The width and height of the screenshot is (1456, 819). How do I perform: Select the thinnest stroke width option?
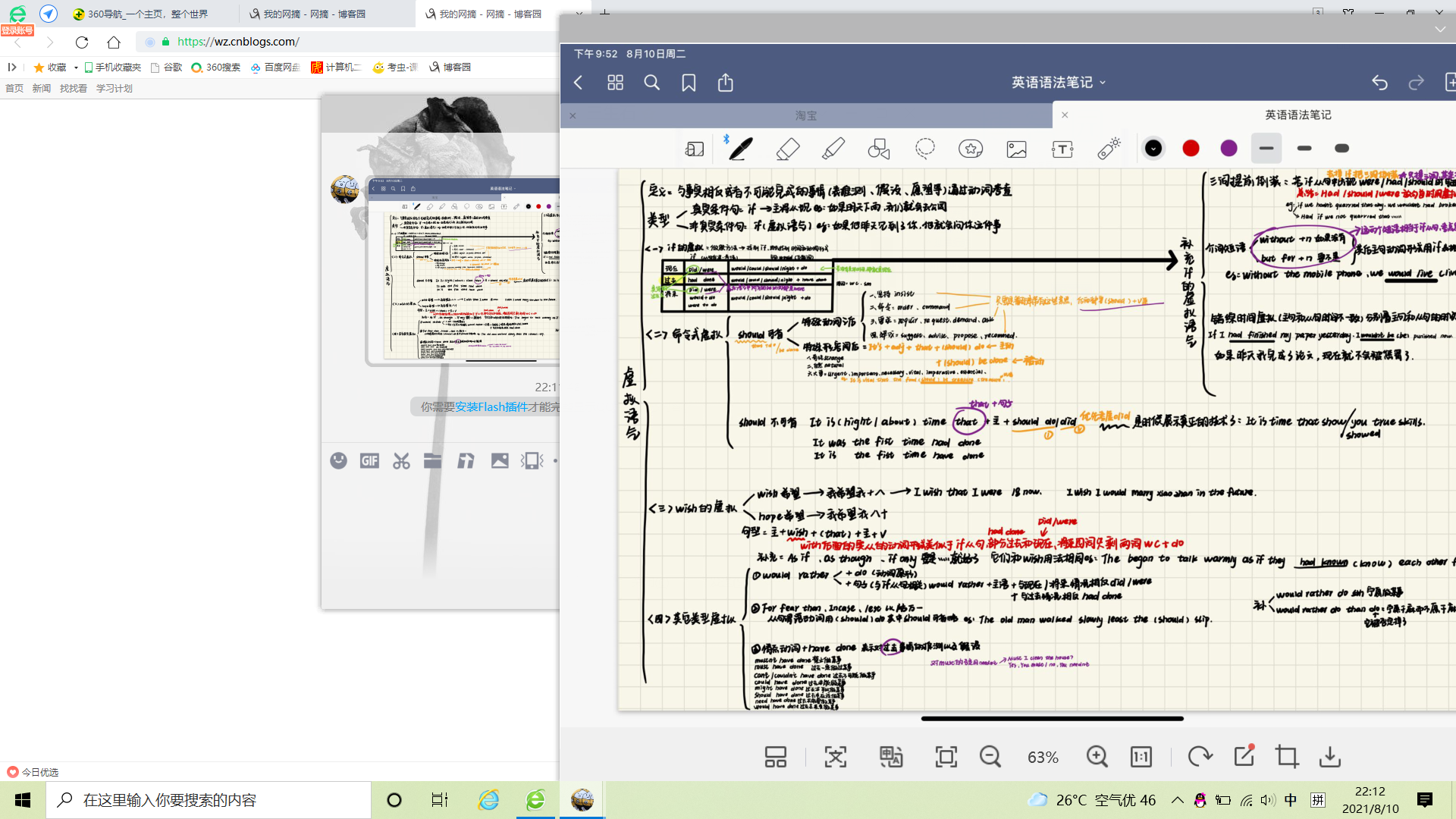click(x=1266, y=149)
